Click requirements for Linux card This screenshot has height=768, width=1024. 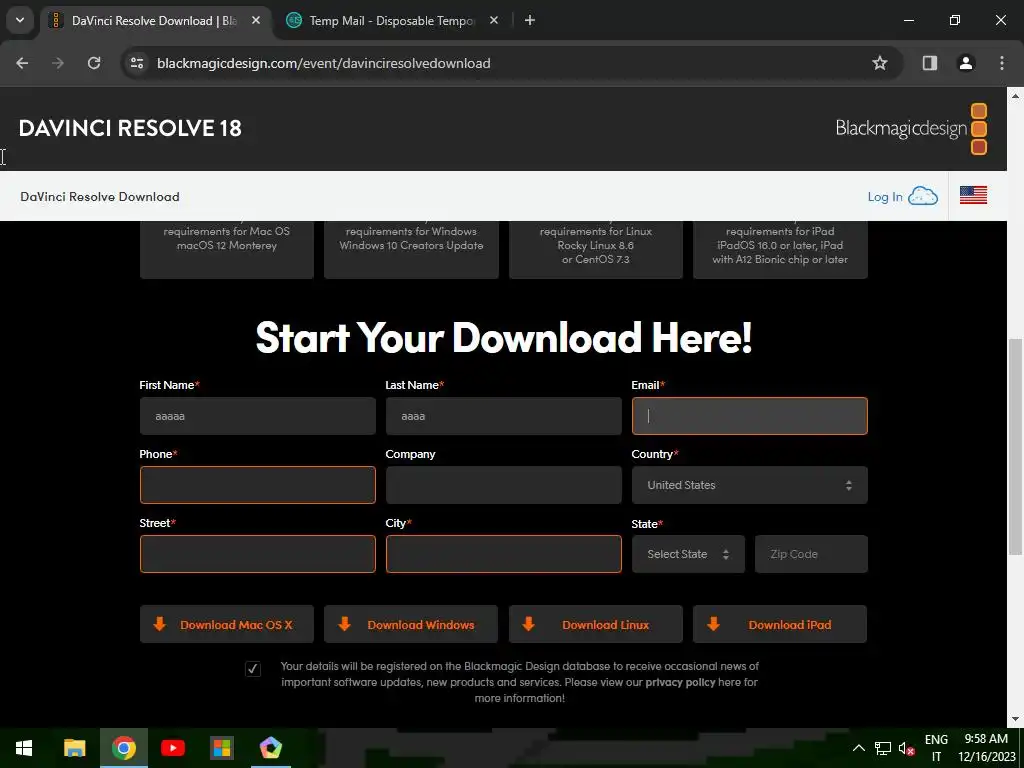coord(596,249)
